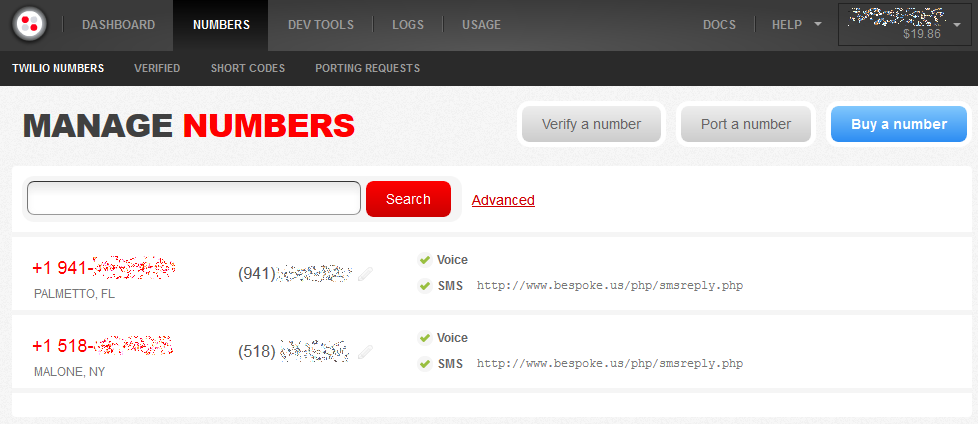View the Usage page
The height and width of the screenshot is (424, 978).
point(481,25)
